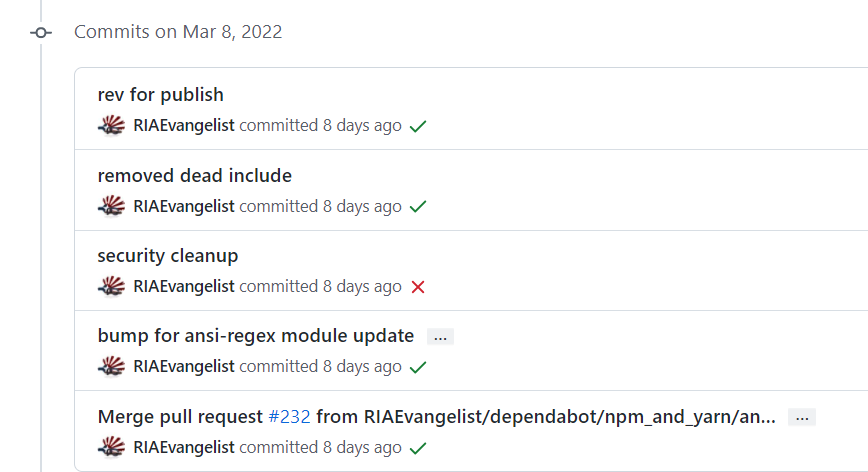Viewport: 868px width, 472px height.
Task: Click green check on merge pull request commit
Action: (x=418, y=447)
